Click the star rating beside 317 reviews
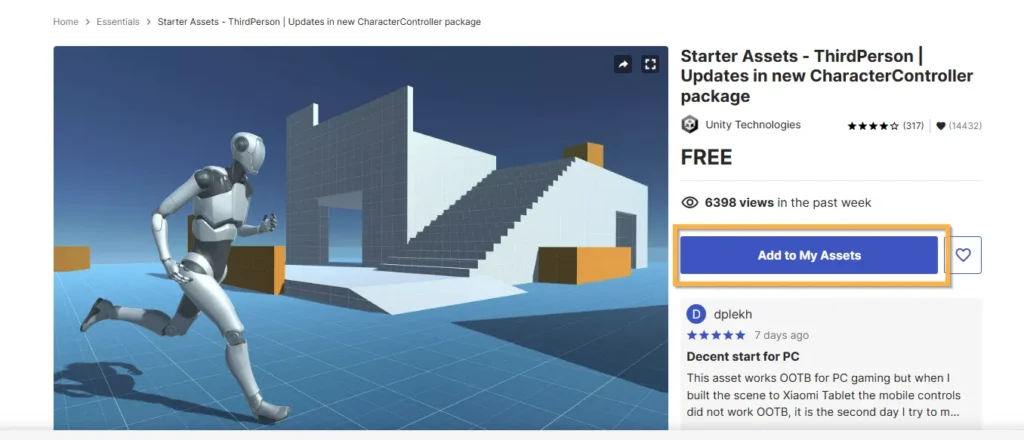Viewport: 1024px width, 440px height. tap(873, 126)
